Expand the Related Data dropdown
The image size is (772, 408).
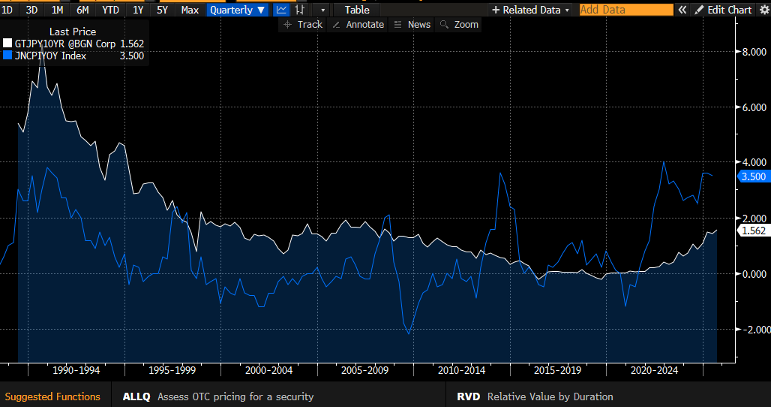pos(530,9)
